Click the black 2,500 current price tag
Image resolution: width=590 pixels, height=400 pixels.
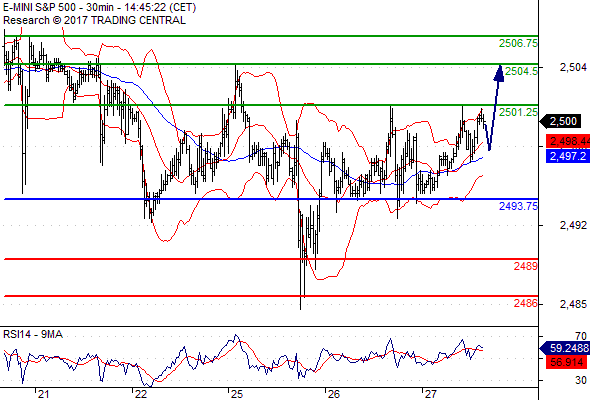[x=560, y=121]
